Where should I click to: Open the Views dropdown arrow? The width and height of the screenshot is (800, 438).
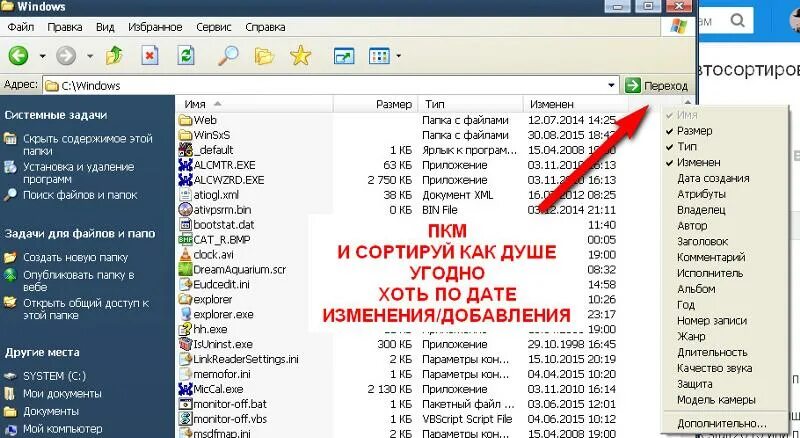[398, 56]
